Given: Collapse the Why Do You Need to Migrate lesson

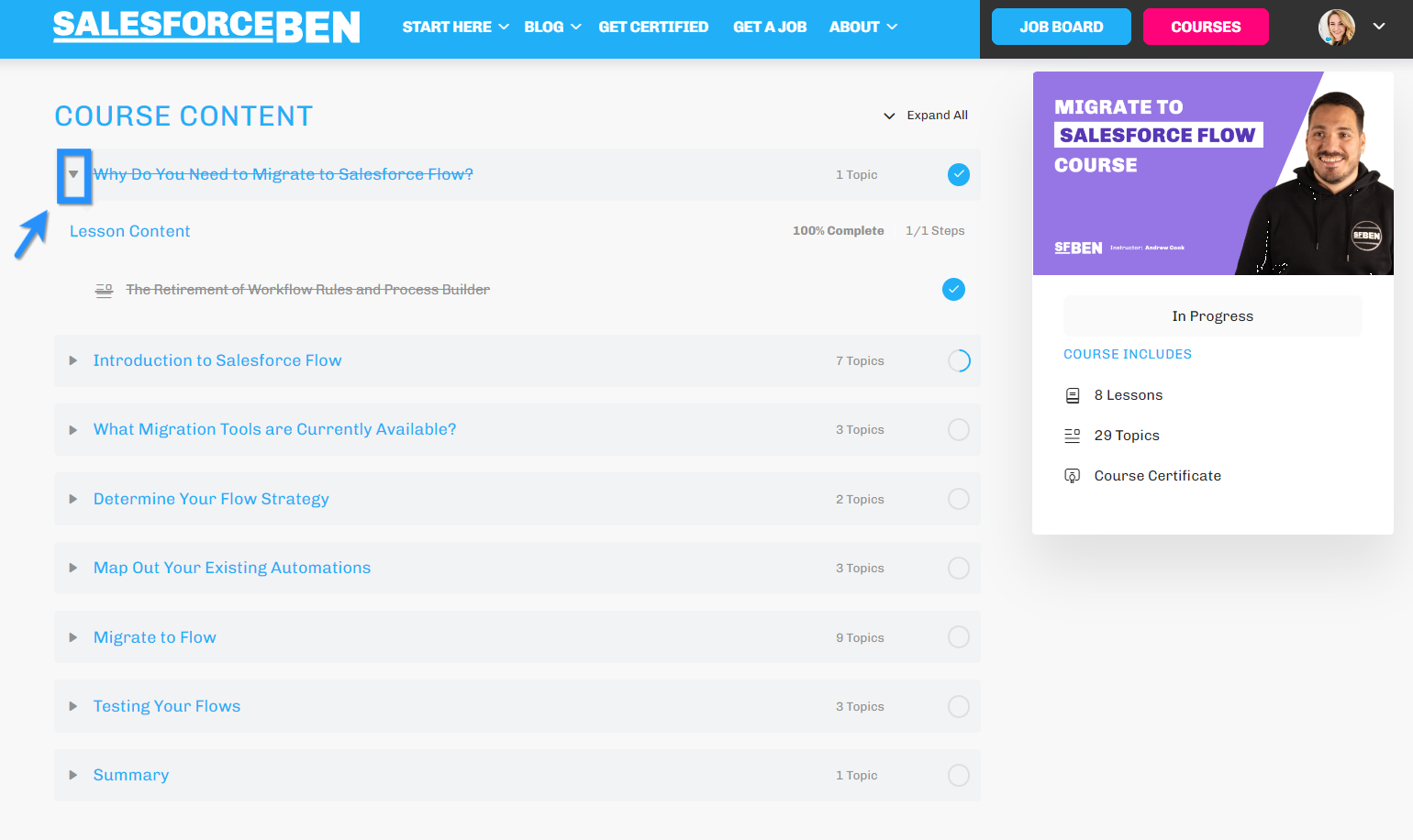Looking at the screenshot, I should [73, 174].
